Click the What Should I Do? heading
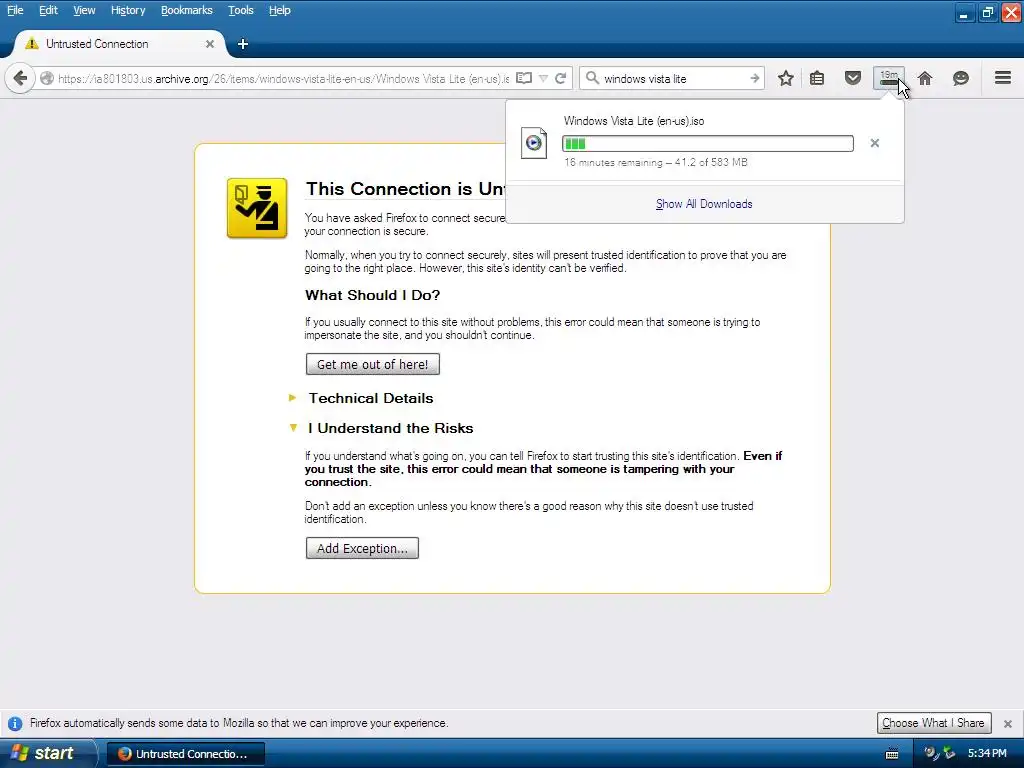The image size is (1024, 768). 372,295
